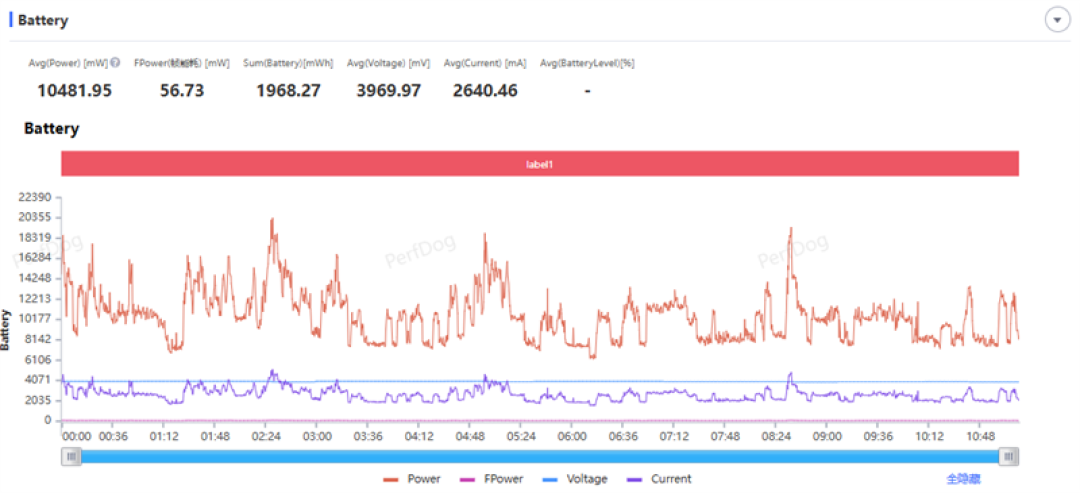The width and height of the screenshot is (1080, 493).
Task: Click the Avg(Current) [mA] label
Action: 485,63
